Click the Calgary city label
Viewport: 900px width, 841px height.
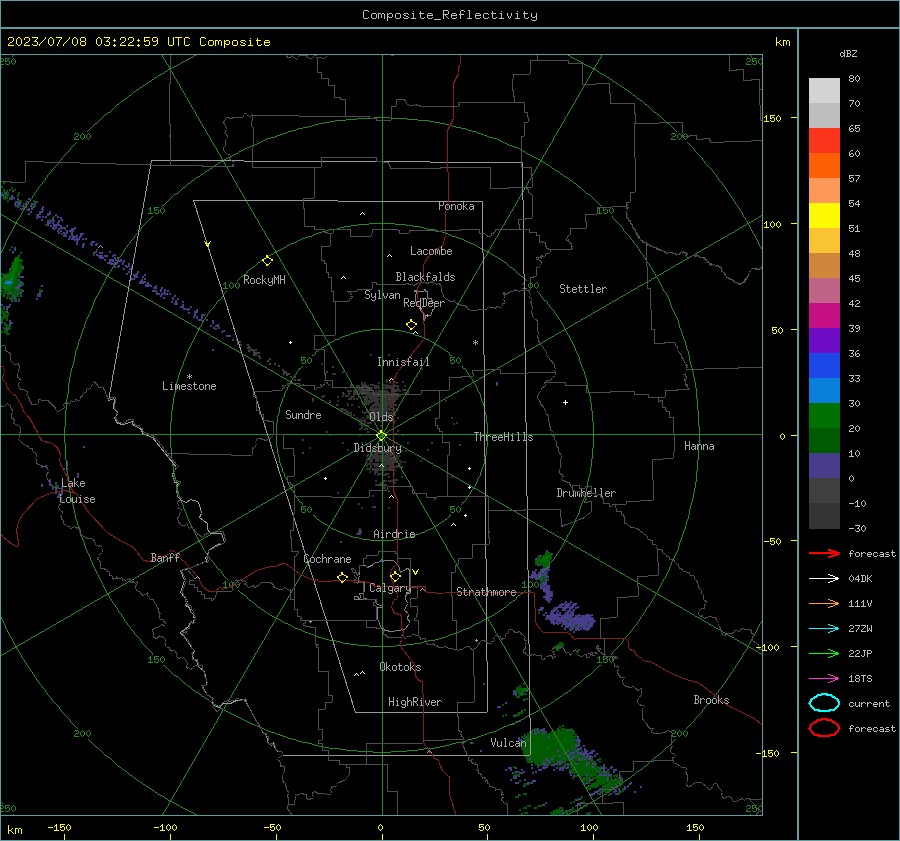pyautogui.click(x=390, y=588)
